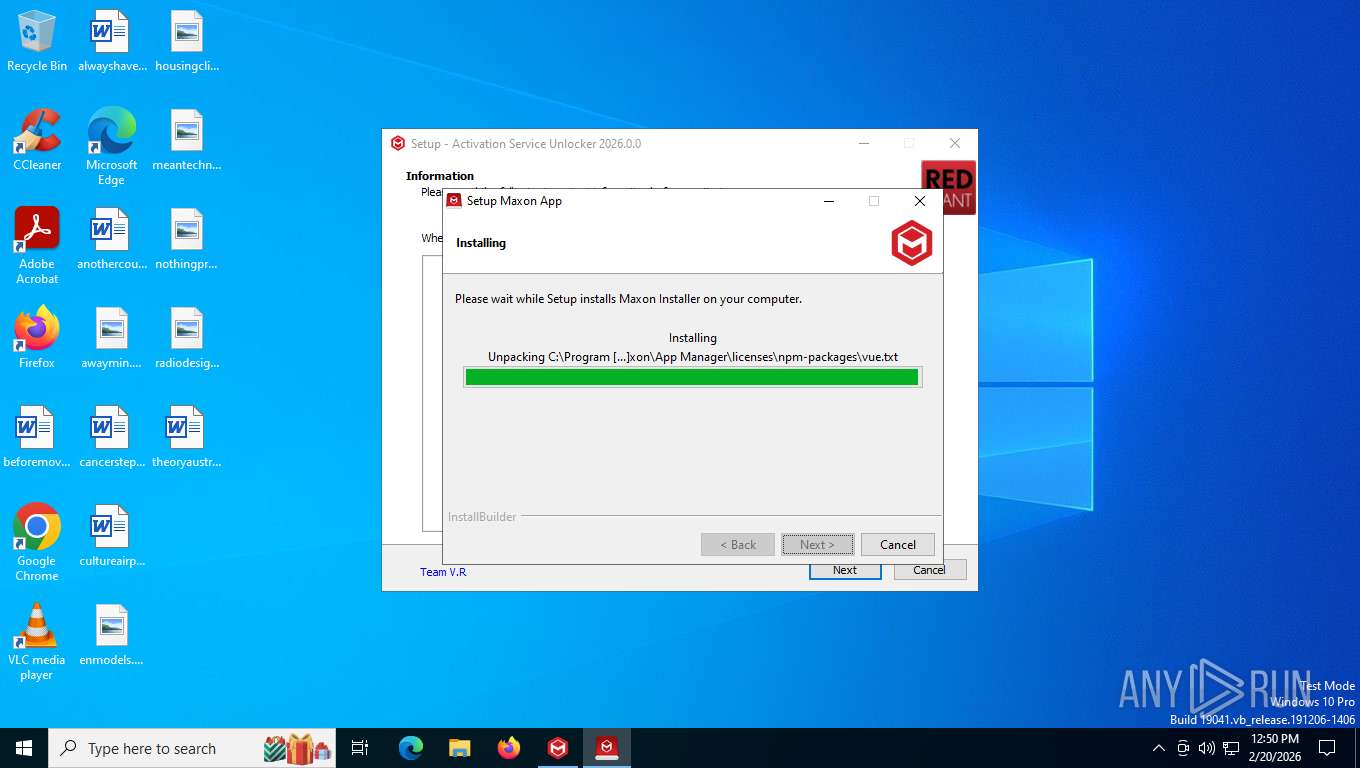Open the cultureairp Word document icon
This screenshot has height=768, width=1360.
111,536
